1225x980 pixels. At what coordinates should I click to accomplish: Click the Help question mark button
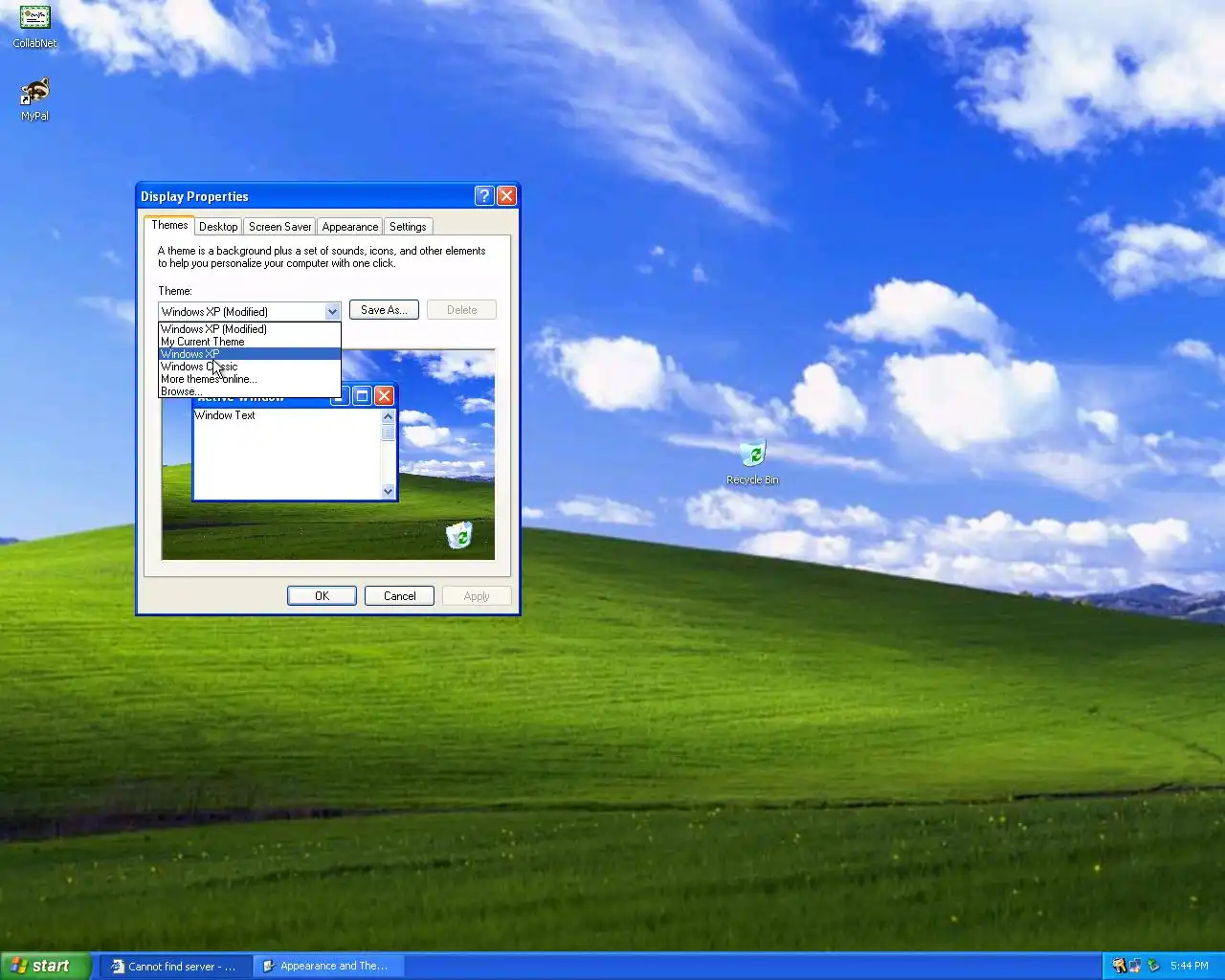click(x=484, y=196)
